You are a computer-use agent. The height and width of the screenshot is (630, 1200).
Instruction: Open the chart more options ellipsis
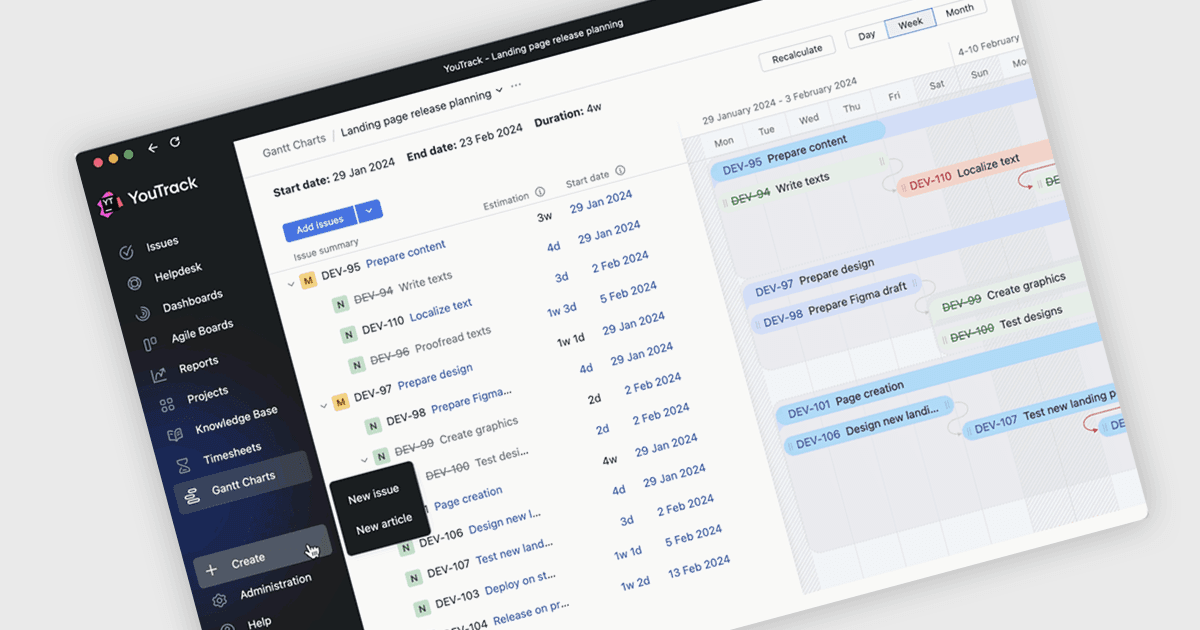(516, 86)
